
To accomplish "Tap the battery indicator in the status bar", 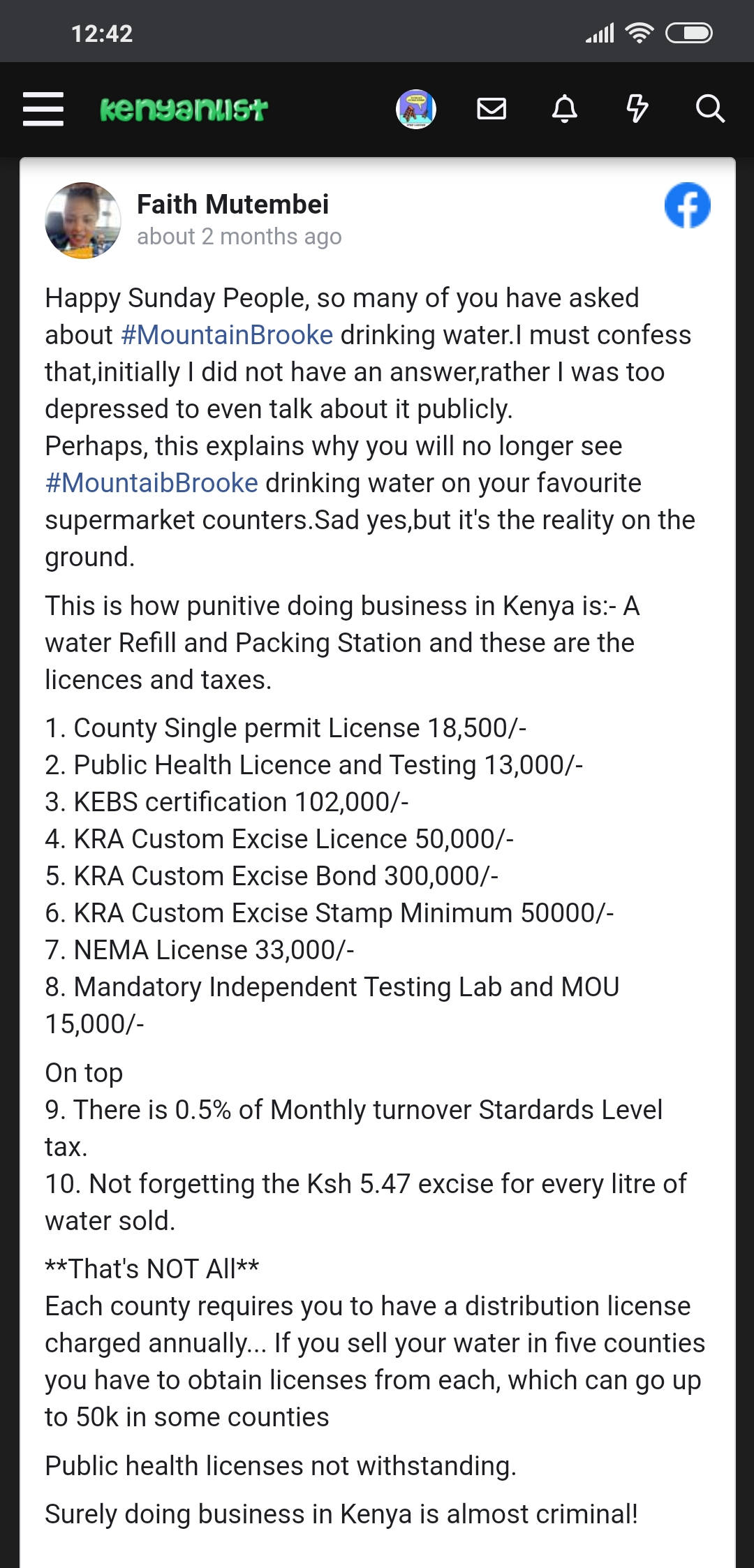I will 688,33.
